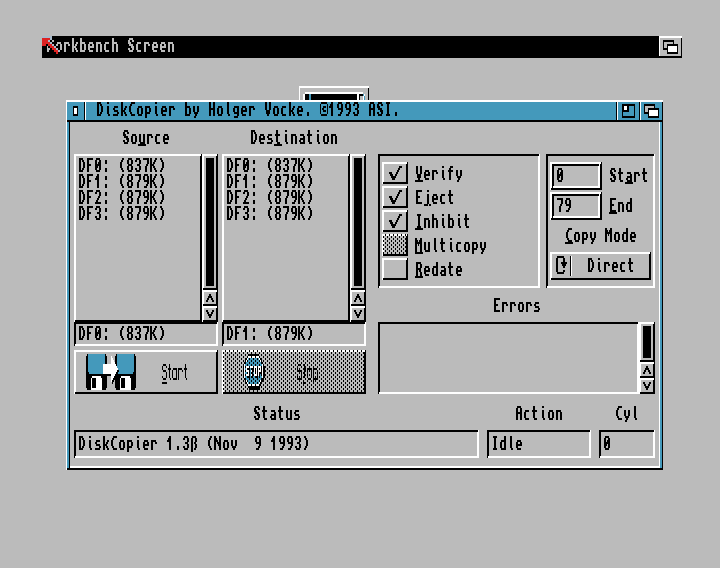Click down arrow of Errors scrollbar
Image resolution: width=720 pixels, height=568 pixels.
click(x=647, y=385)
